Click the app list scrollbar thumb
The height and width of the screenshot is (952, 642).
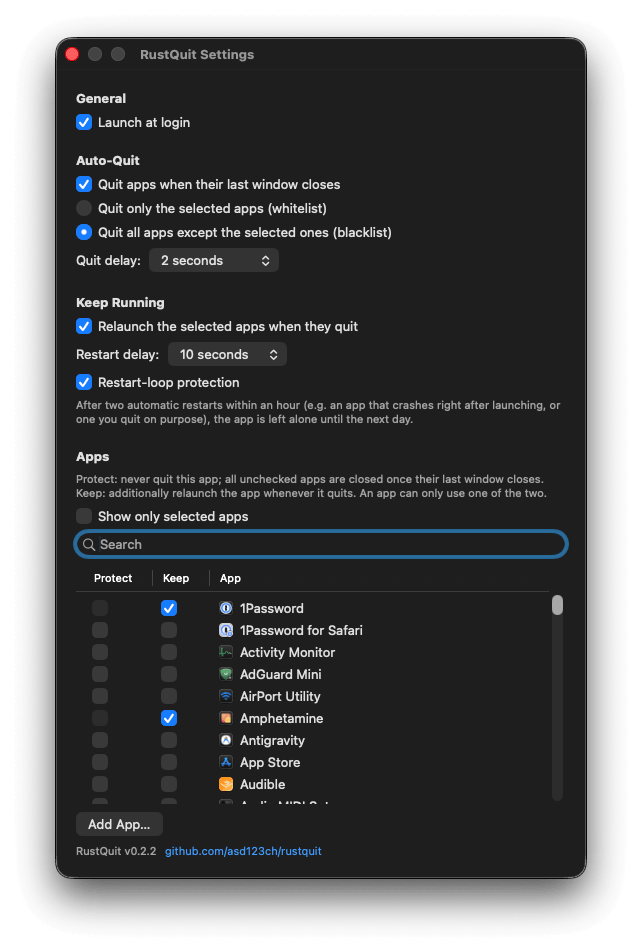(x=557, y=605)
